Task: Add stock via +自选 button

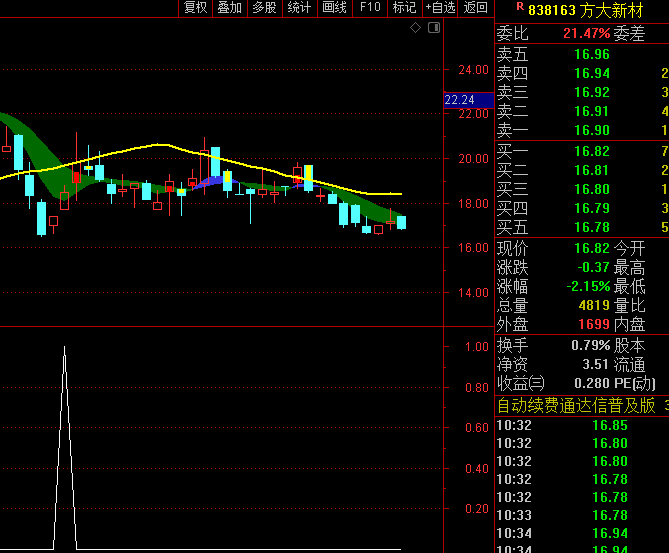Action: click(439, 8)
